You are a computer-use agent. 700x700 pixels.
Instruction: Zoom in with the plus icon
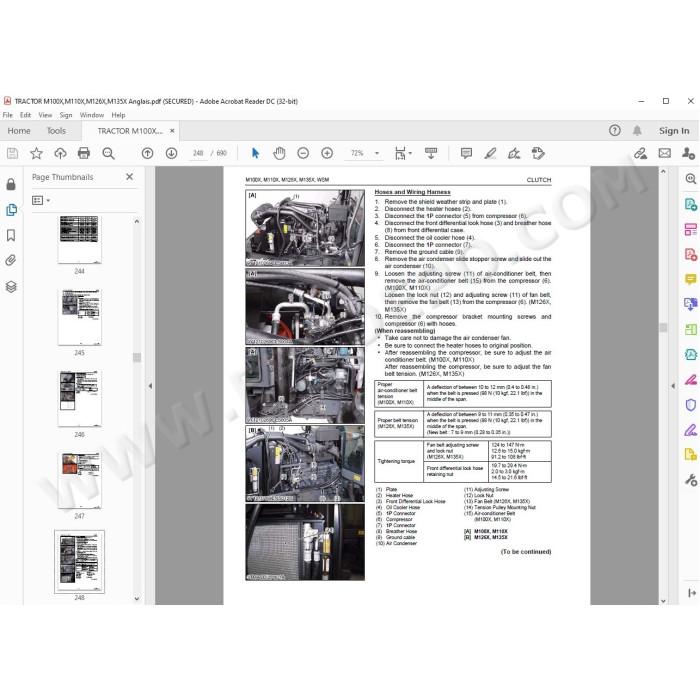pyautogui.click(x=327, y=154)
